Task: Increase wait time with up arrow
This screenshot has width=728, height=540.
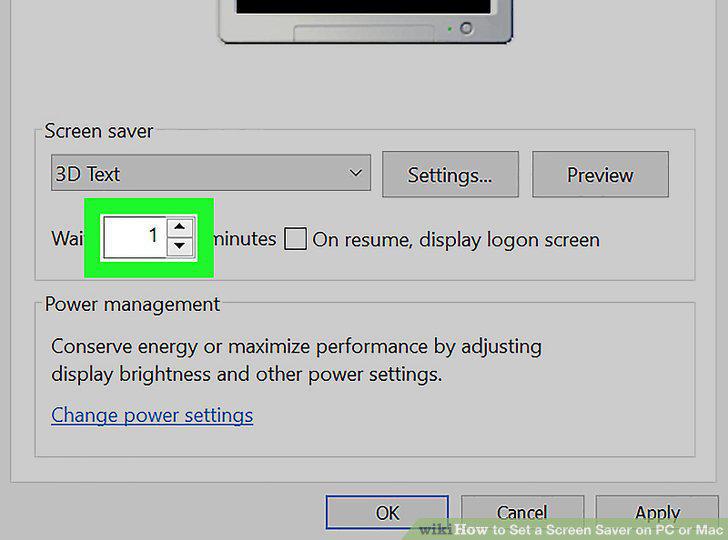Action: click(x=180, y=227)
